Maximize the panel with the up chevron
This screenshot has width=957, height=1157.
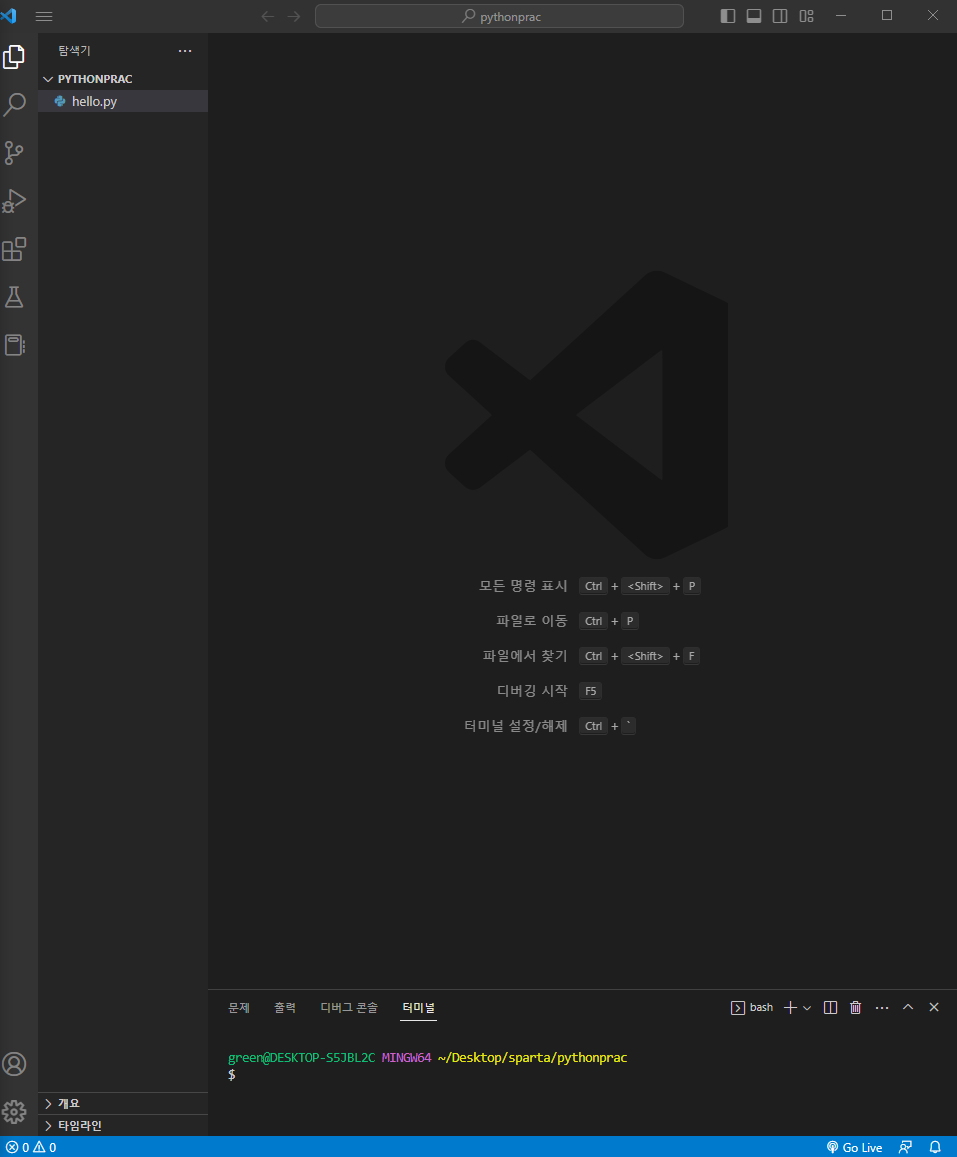tap(908, 1007)
